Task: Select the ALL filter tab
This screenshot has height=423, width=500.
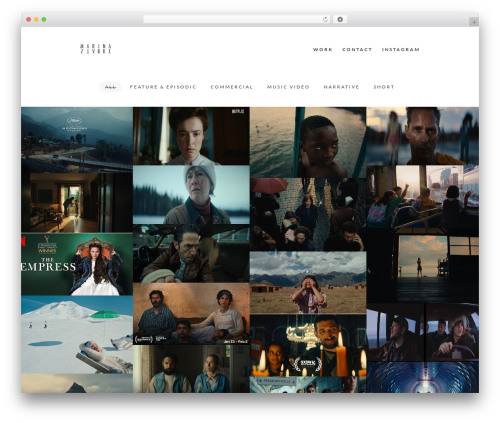Action: click(x=110, y=87)
